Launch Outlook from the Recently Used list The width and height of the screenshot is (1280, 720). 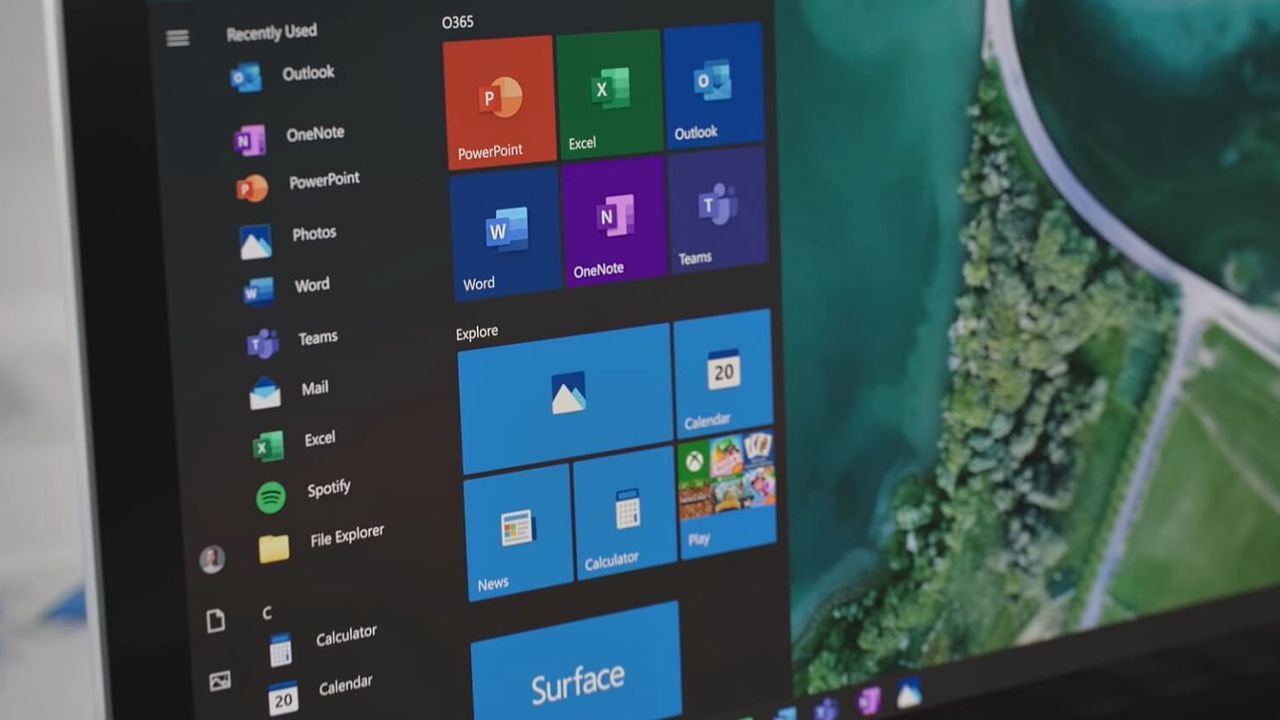282,75
